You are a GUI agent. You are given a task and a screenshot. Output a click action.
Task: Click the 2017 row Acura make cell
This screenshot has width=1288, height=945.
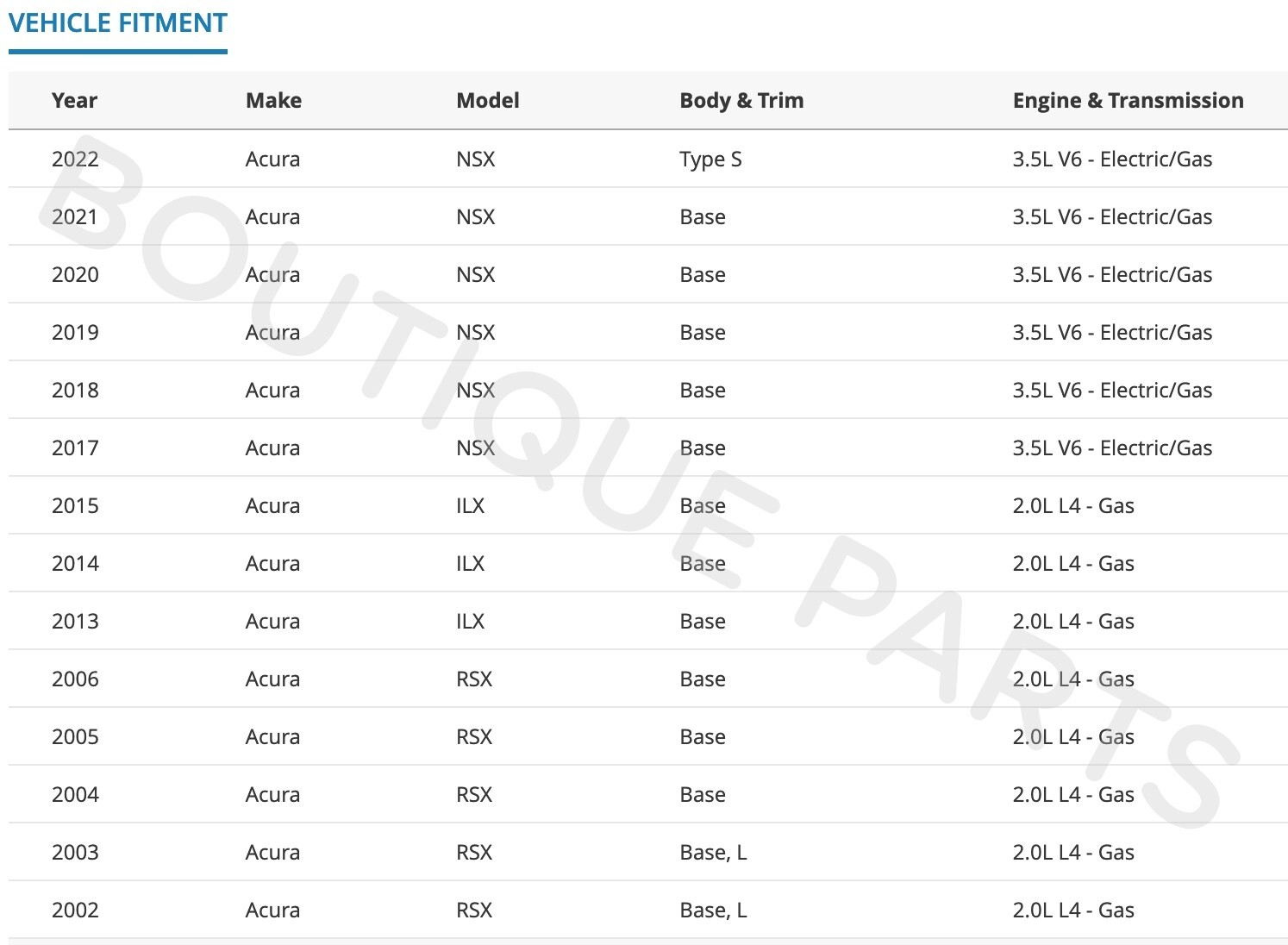(x=272, y=448)
